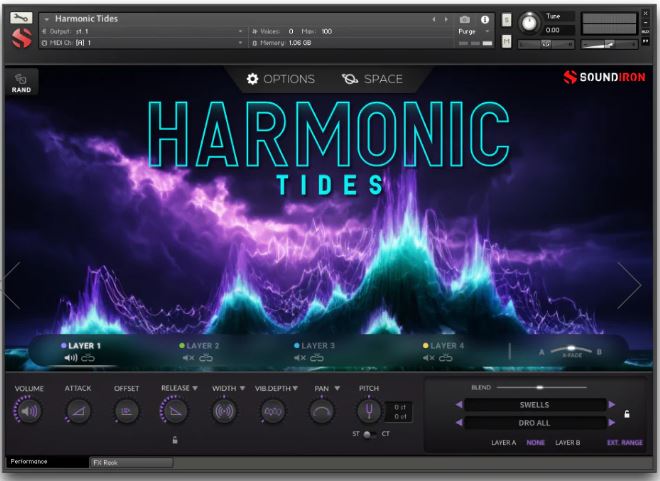Screen dimensions: 660x481
Task: Open the wrench instrument edit tool
Action: tap(21, 18)
